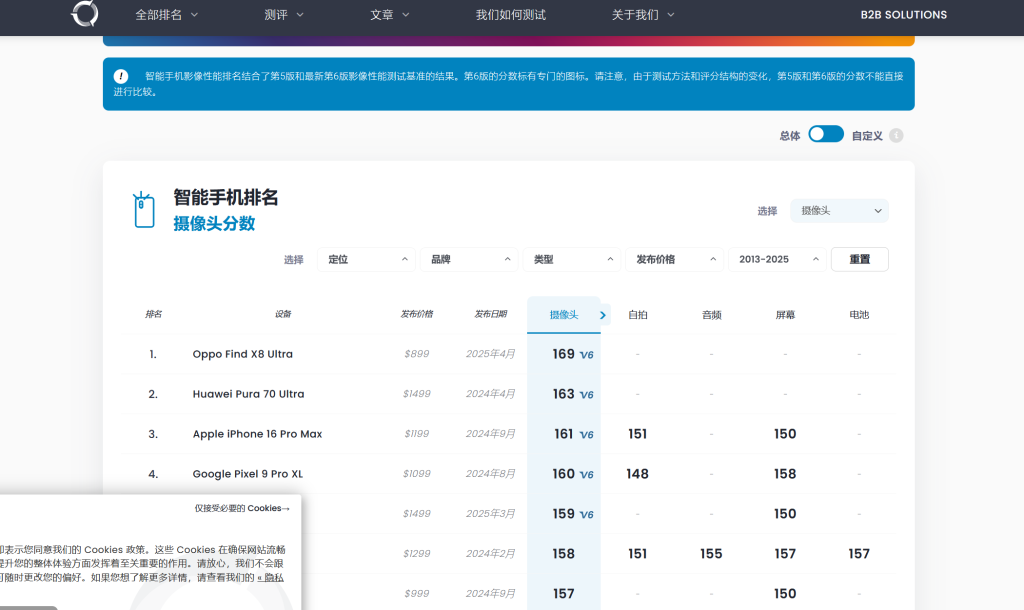
Task: Click Pixel 9 Pro XL selfie score 148
Action: click(x=637, y=474)
